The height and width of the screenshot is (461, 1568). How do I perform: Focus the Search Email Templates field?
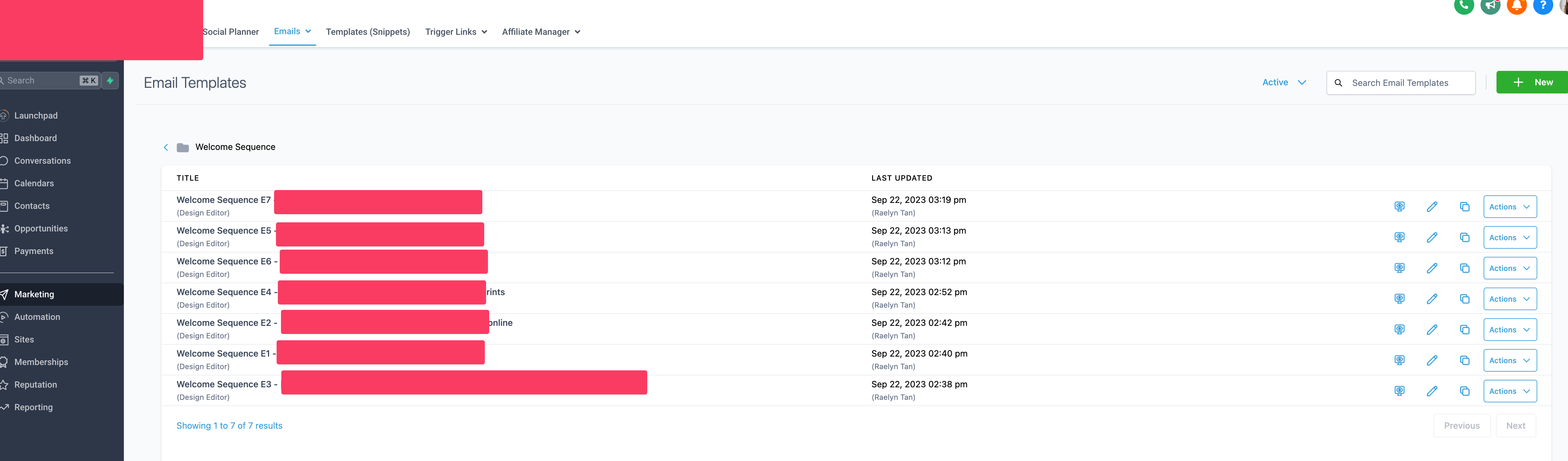pos(1401,83)
